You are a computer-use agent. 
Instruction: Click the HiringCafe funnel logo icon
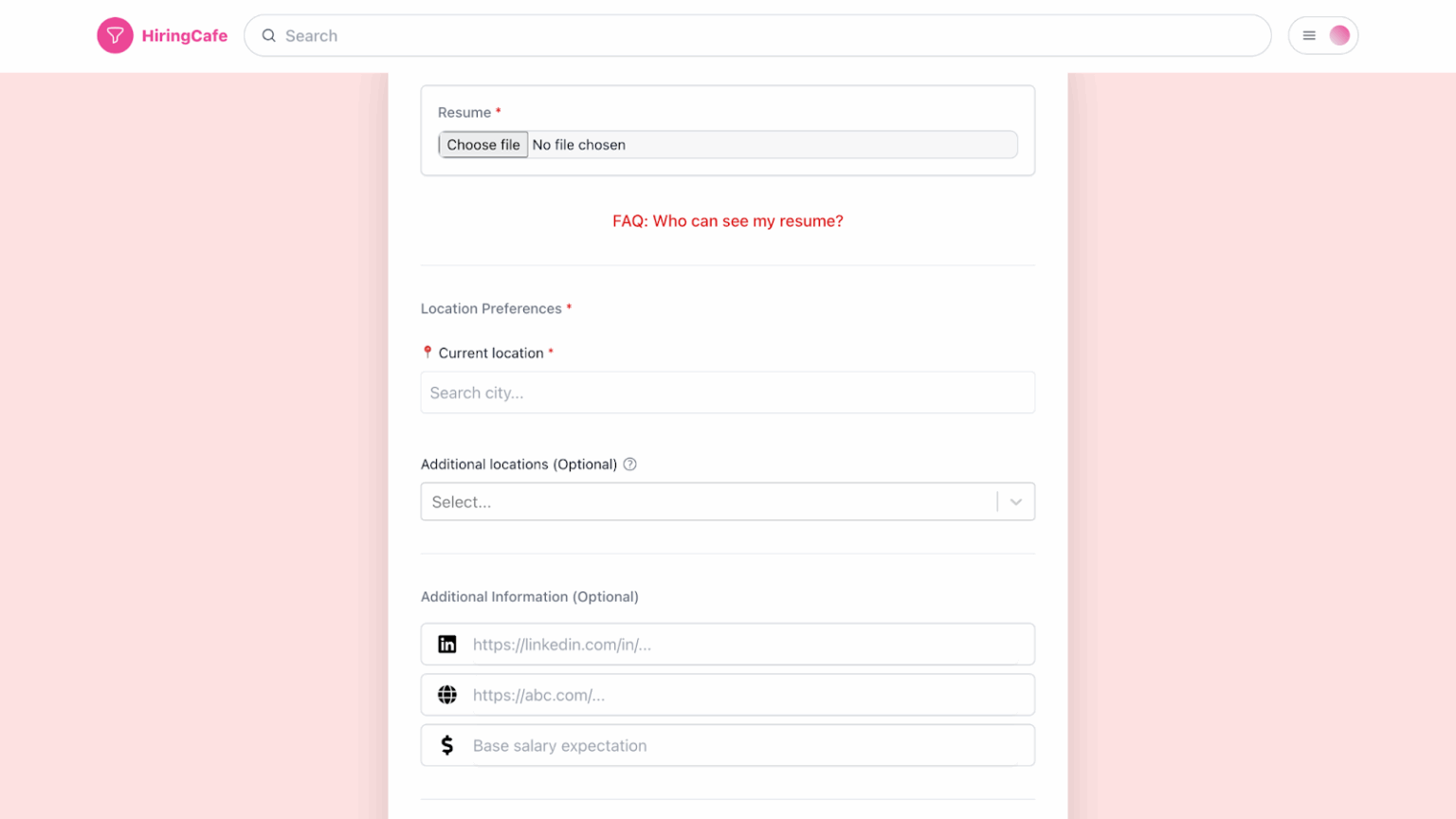click(x=116, y=35)
